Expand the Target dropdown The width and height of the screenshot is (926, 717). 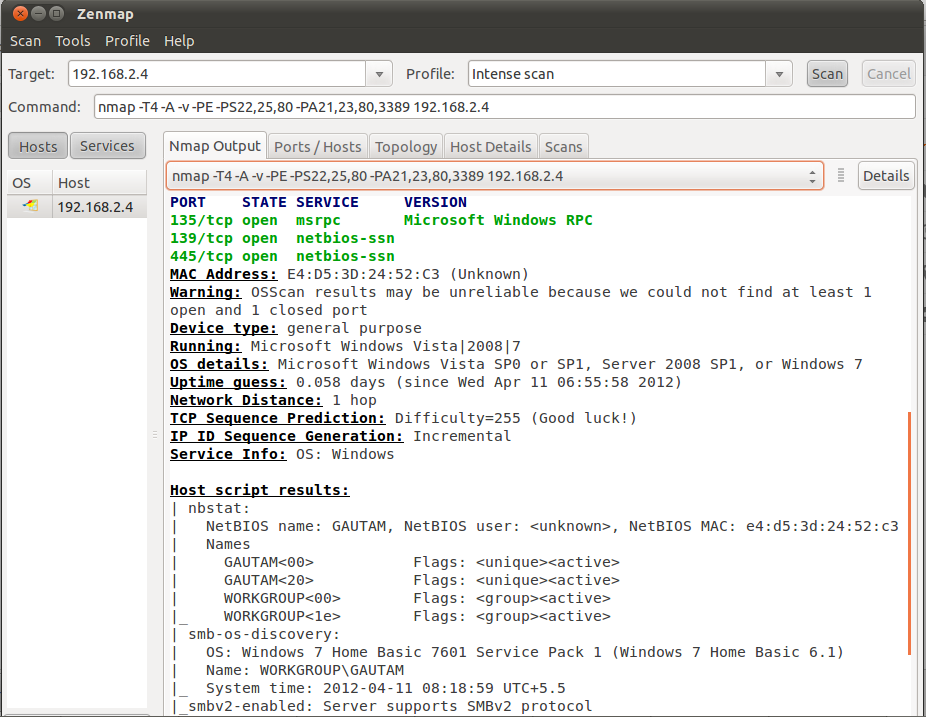[x=378, y=73]
